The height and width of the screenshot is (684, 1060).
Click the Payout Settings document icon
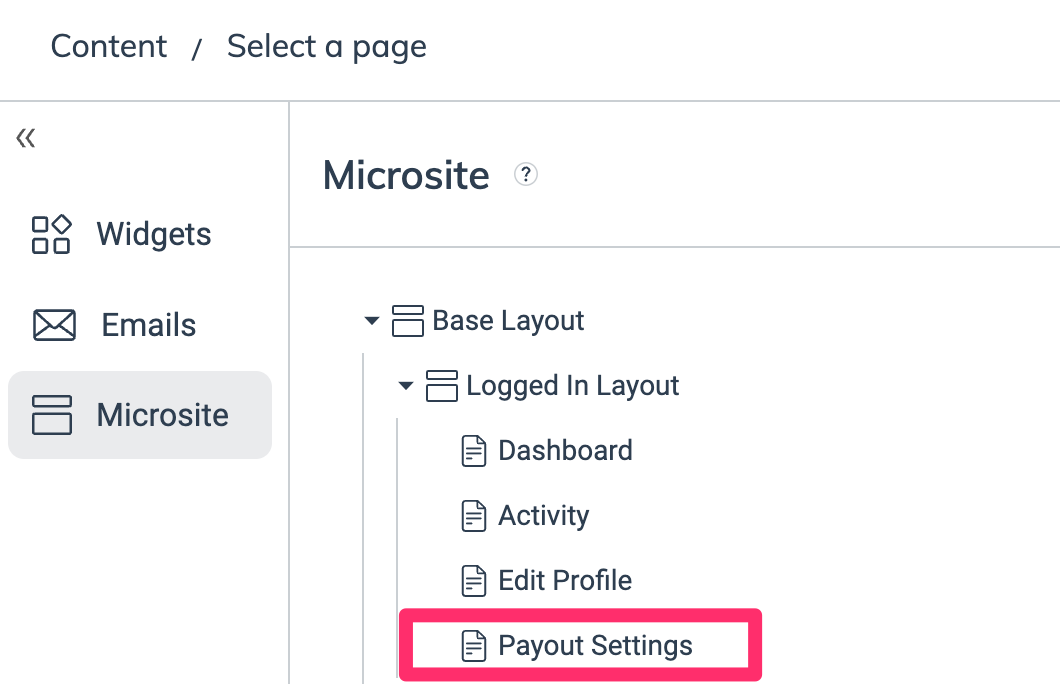pyautogui.click(x=473, y=646)
